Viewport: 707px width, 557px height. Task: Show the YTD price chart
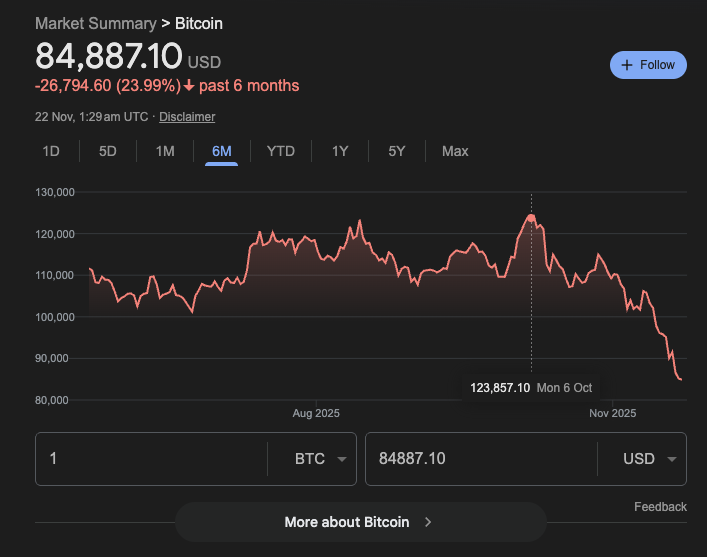pos(280,151)
